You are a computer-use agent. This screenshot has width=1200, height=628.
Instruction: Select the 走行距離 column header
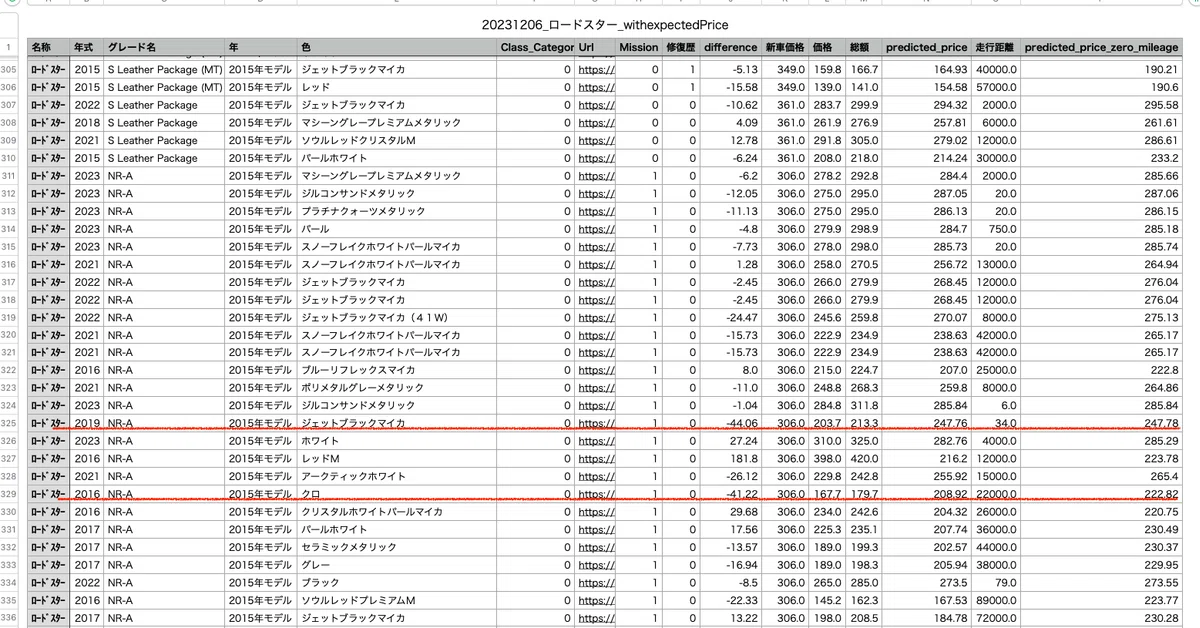(x=996, y=47)
